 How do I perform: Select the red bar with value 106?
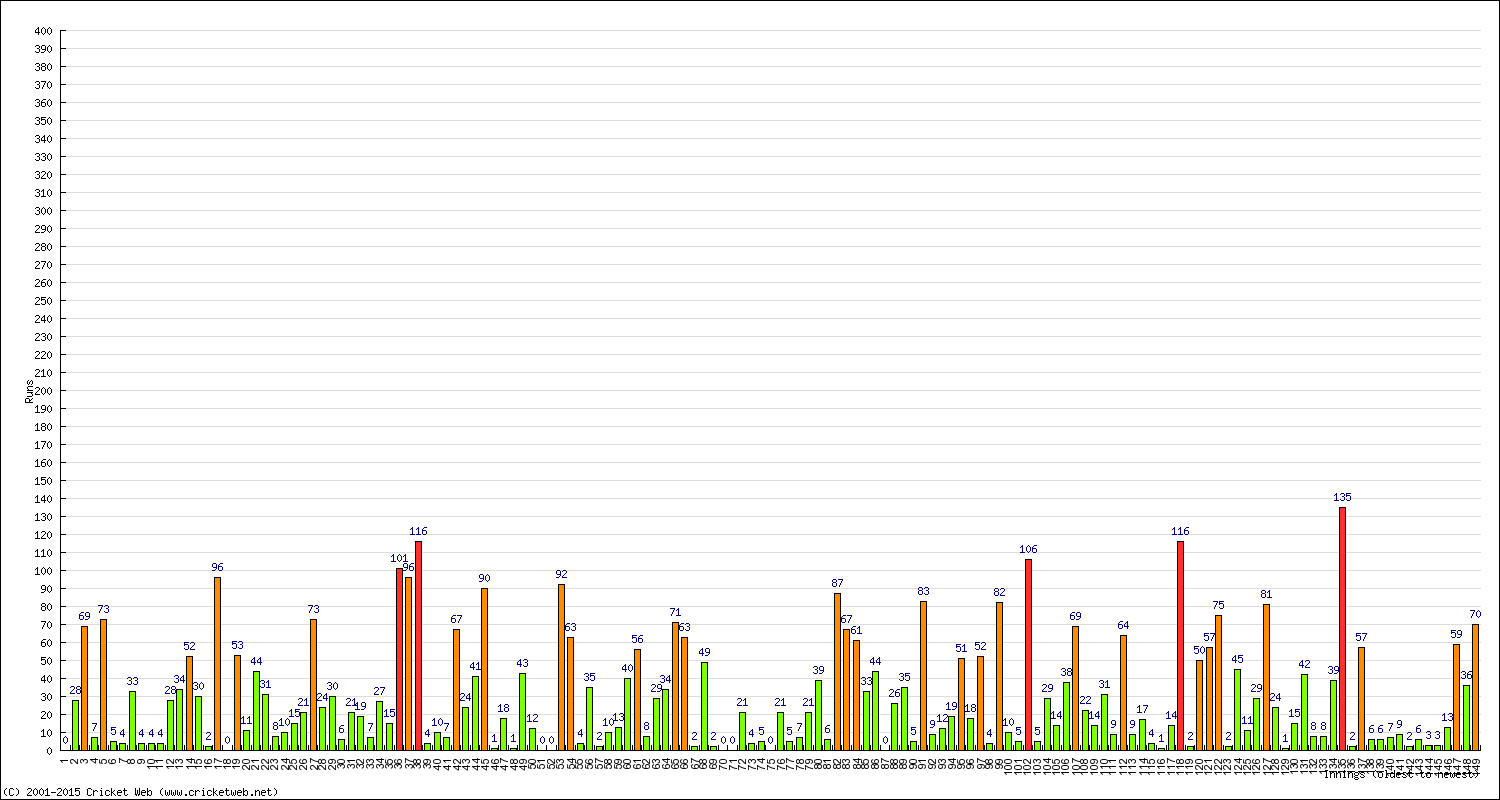click(x=1028, y=655)
